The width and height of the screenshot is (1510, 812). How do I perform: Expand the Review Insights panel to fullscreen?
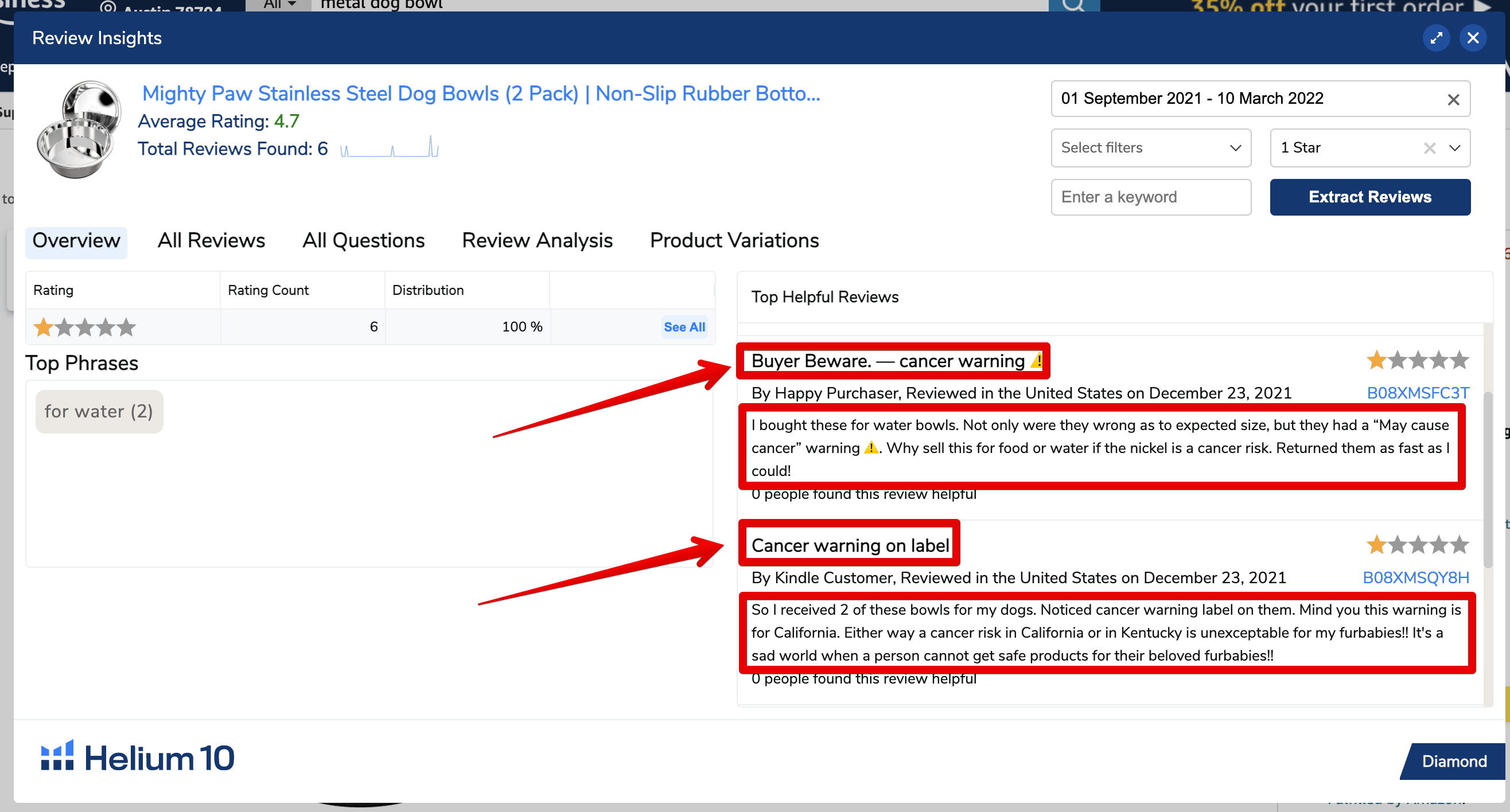[1435, 38]
